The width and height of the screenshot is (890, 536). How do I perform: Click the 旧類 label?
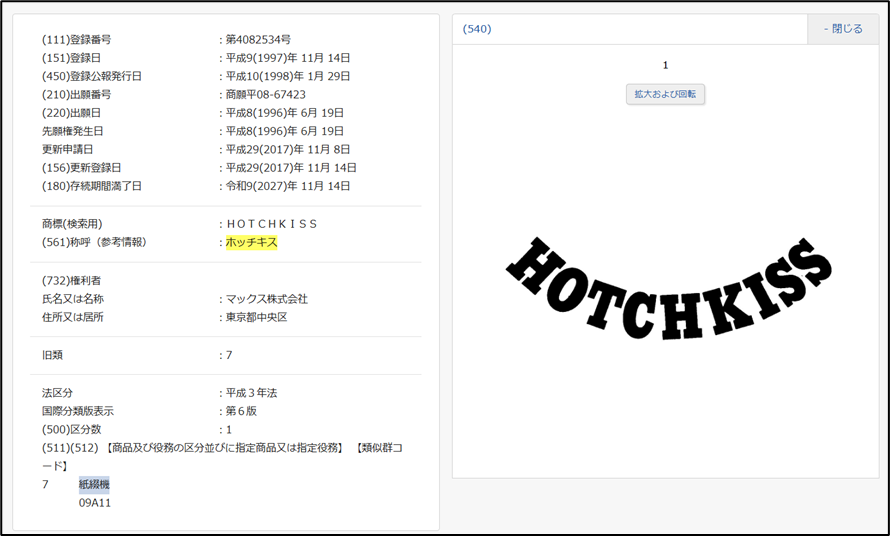point(52,355)
